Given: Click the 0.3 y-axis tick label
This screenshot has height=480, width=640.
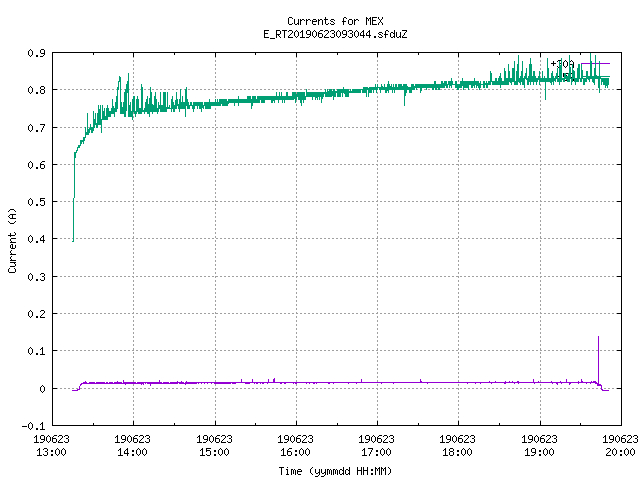Looking at the screenshot, I should (x=36, y=277).
